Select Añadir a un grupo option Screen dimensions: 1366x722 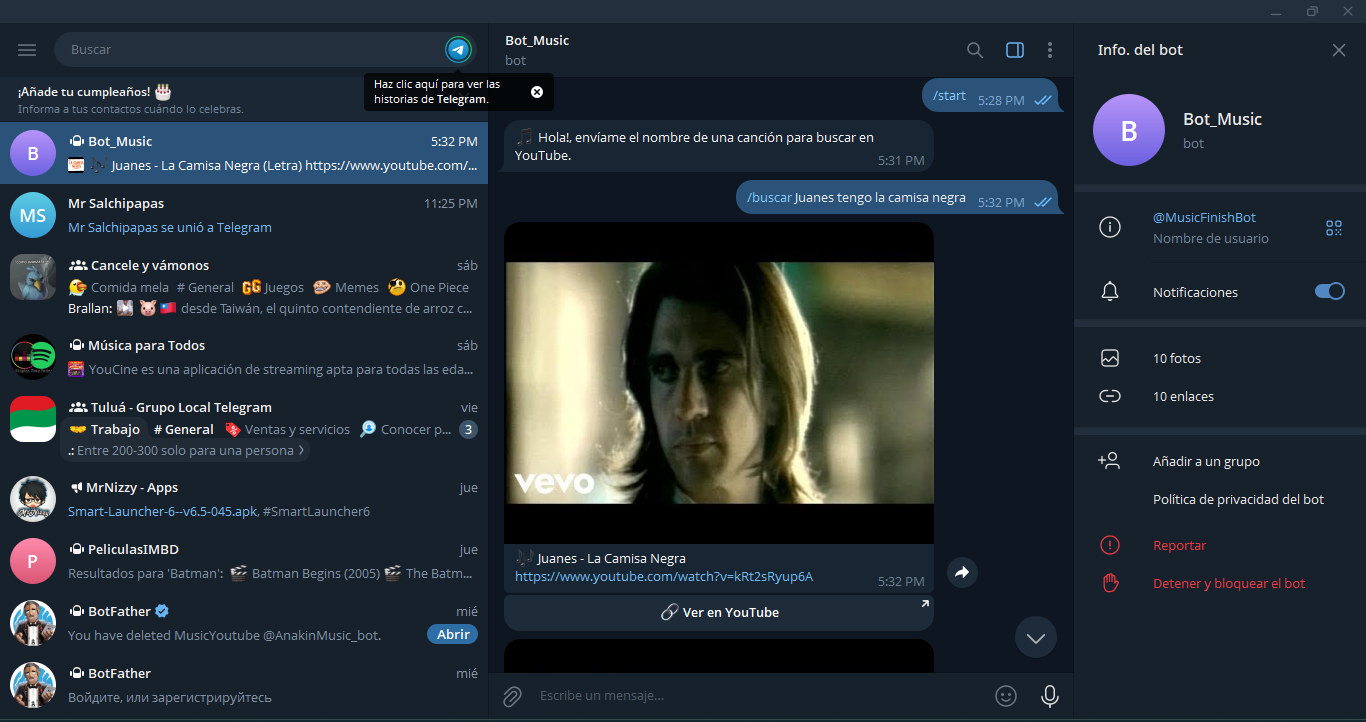[1206, 462]
